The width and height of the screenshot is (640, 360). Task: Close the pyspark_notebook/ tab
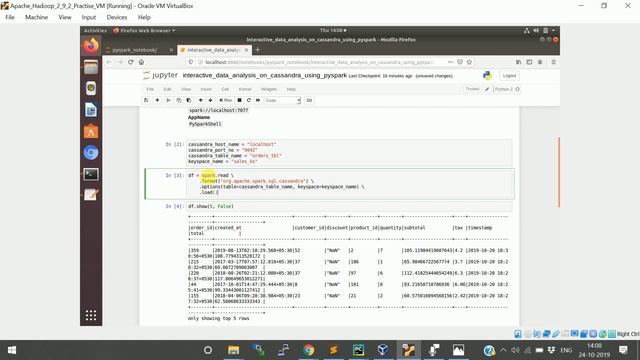click(x=171, y=50)
